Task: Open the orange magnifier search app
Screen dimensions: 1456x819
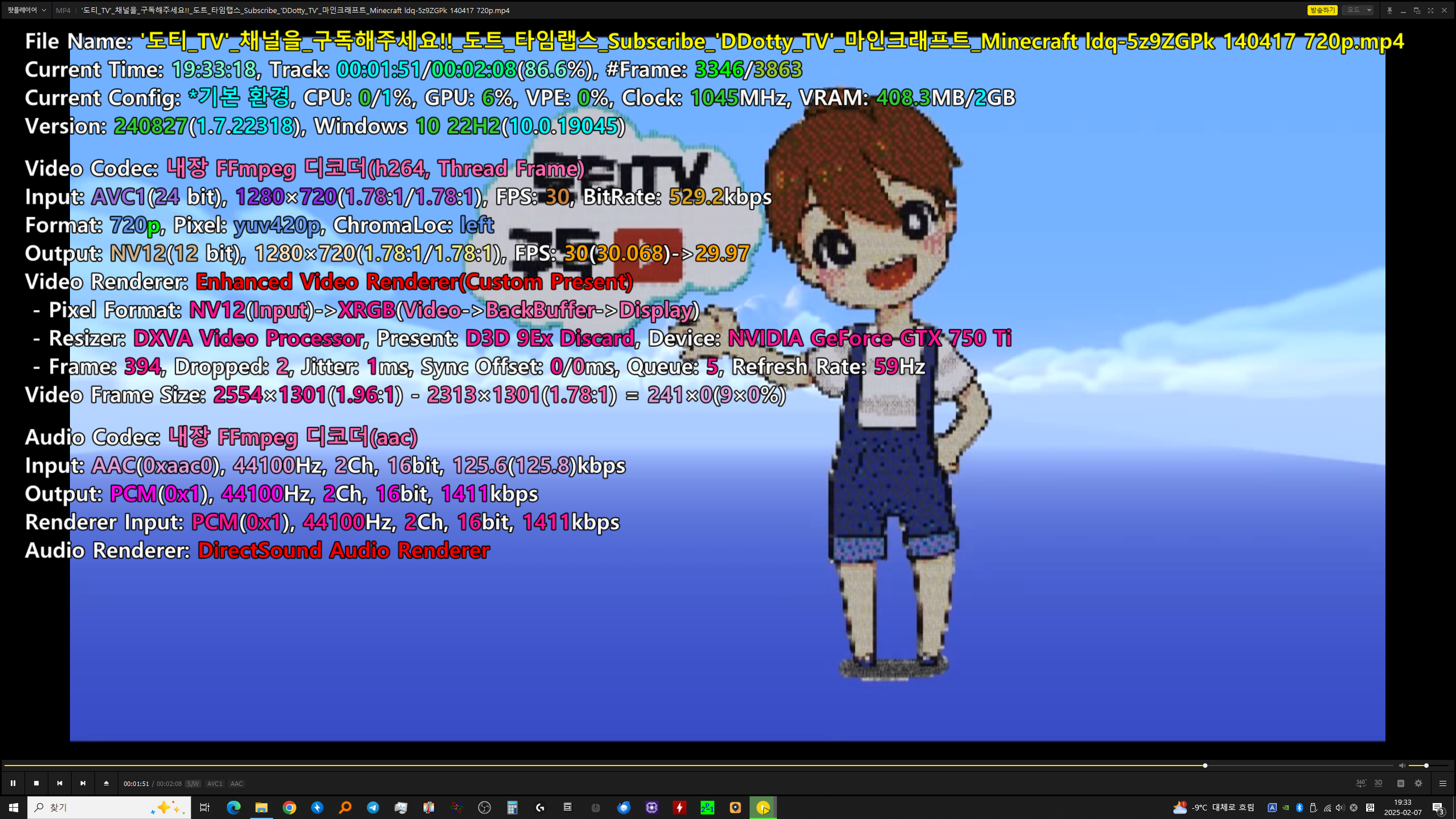Action: 345,808
